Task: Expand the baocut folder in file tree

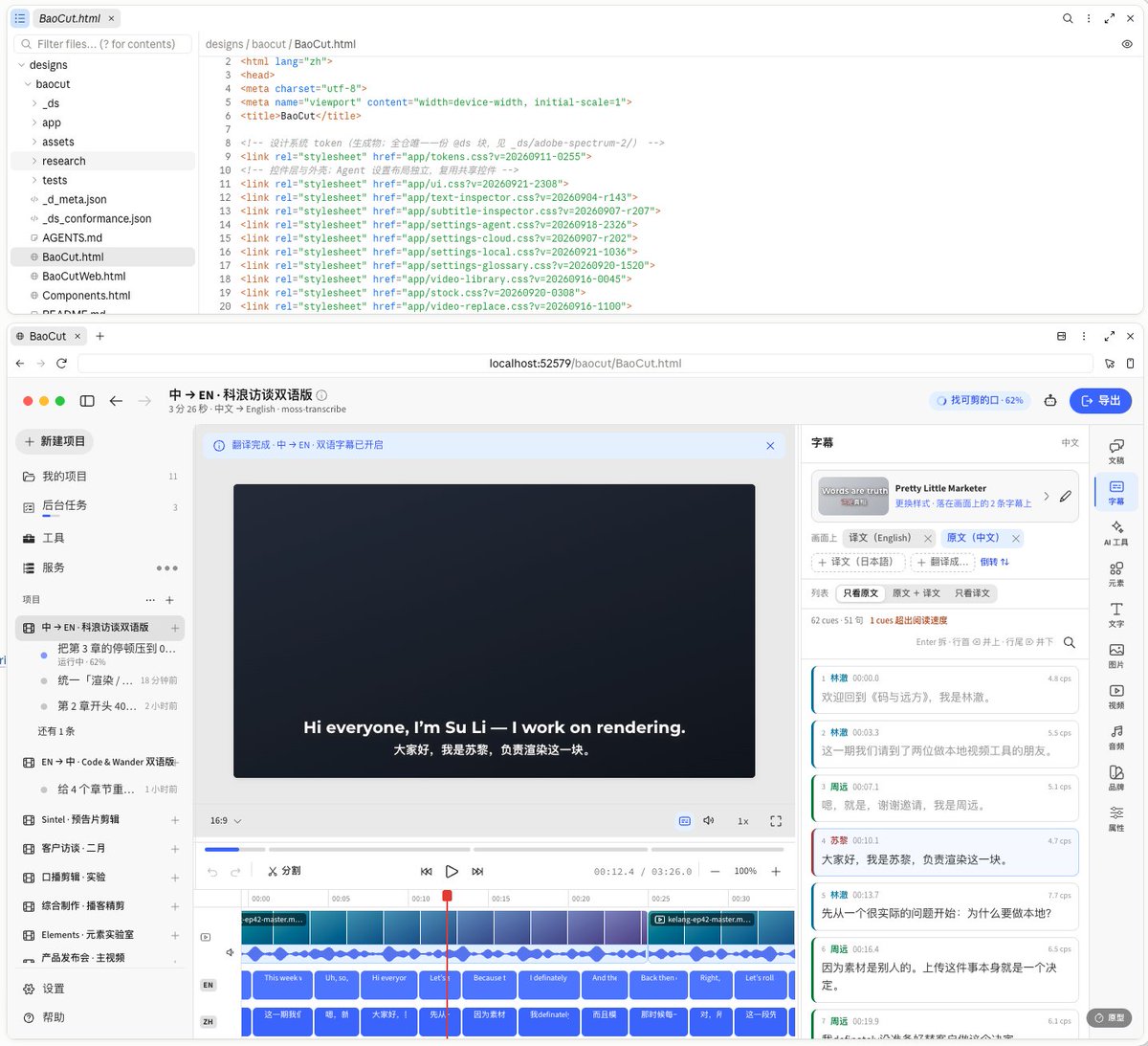Action: click(29, 84)
